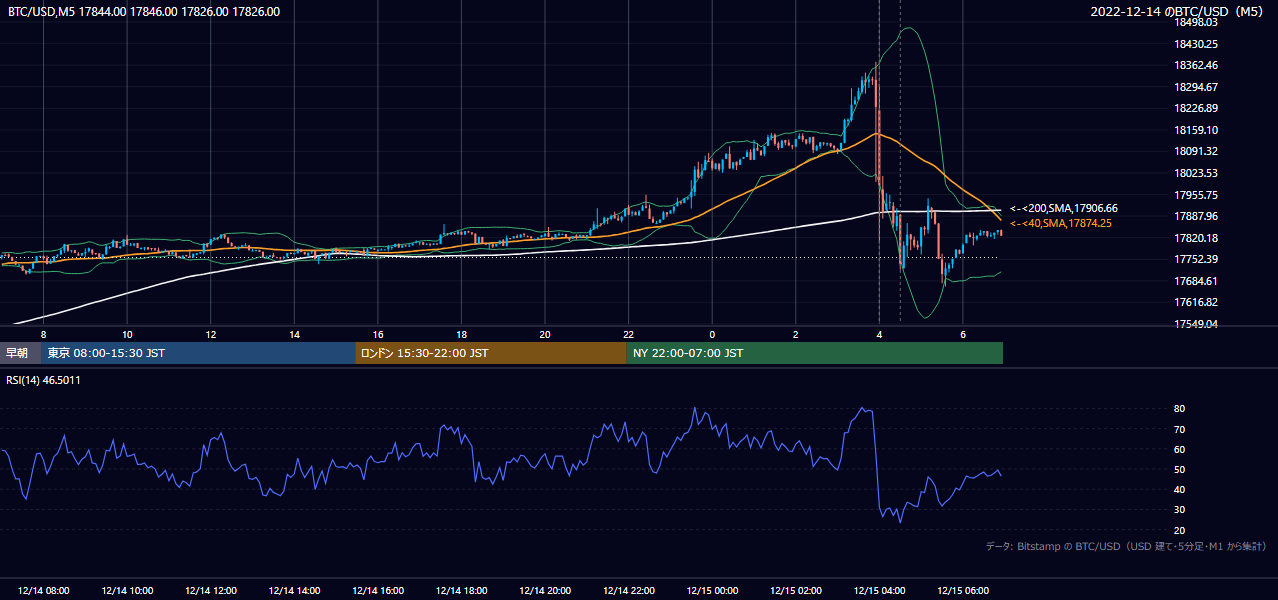This screenshot has height=600, width=1278.
Task: Select the ロンドン 15:30-22:00 JST session bar
Action: coord(491,353)
